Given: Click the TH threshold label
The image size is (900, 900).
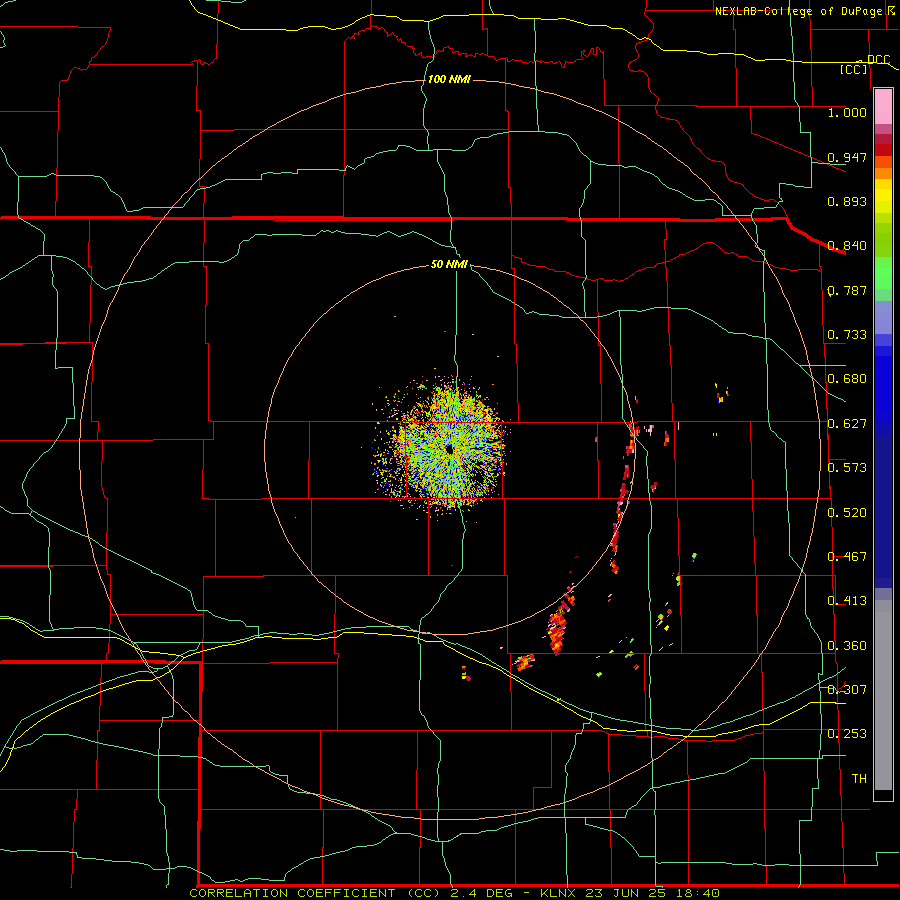Looking at the screenshot, I should [859, 779].
